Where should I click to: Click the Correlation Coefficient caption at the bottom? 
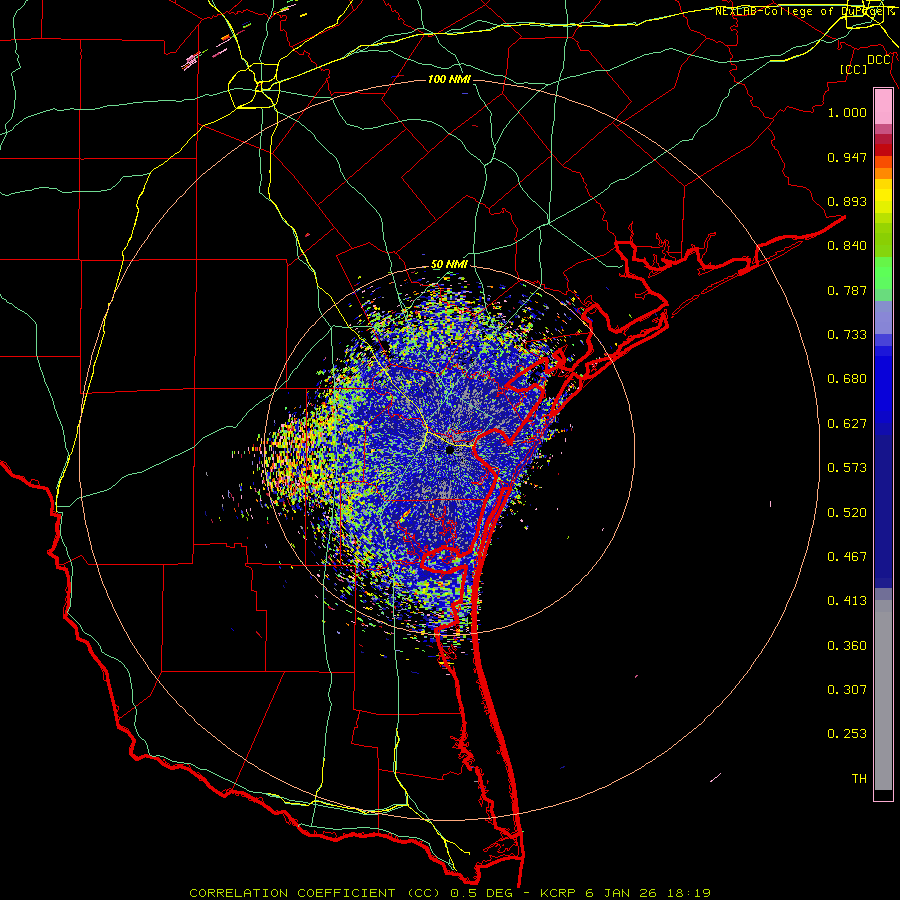450,893
